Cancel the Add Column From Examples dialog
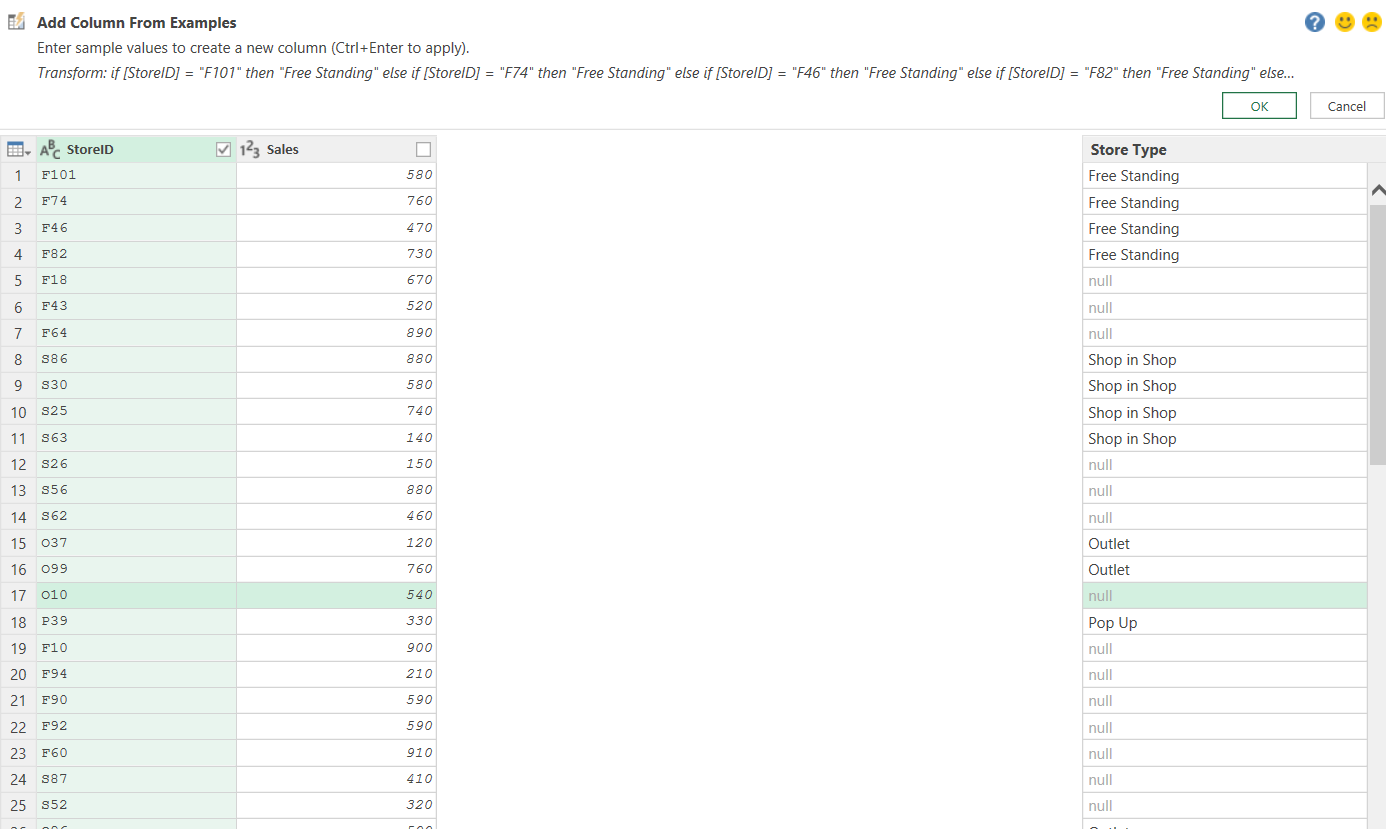1386x829 pixels. point(1346,106)
